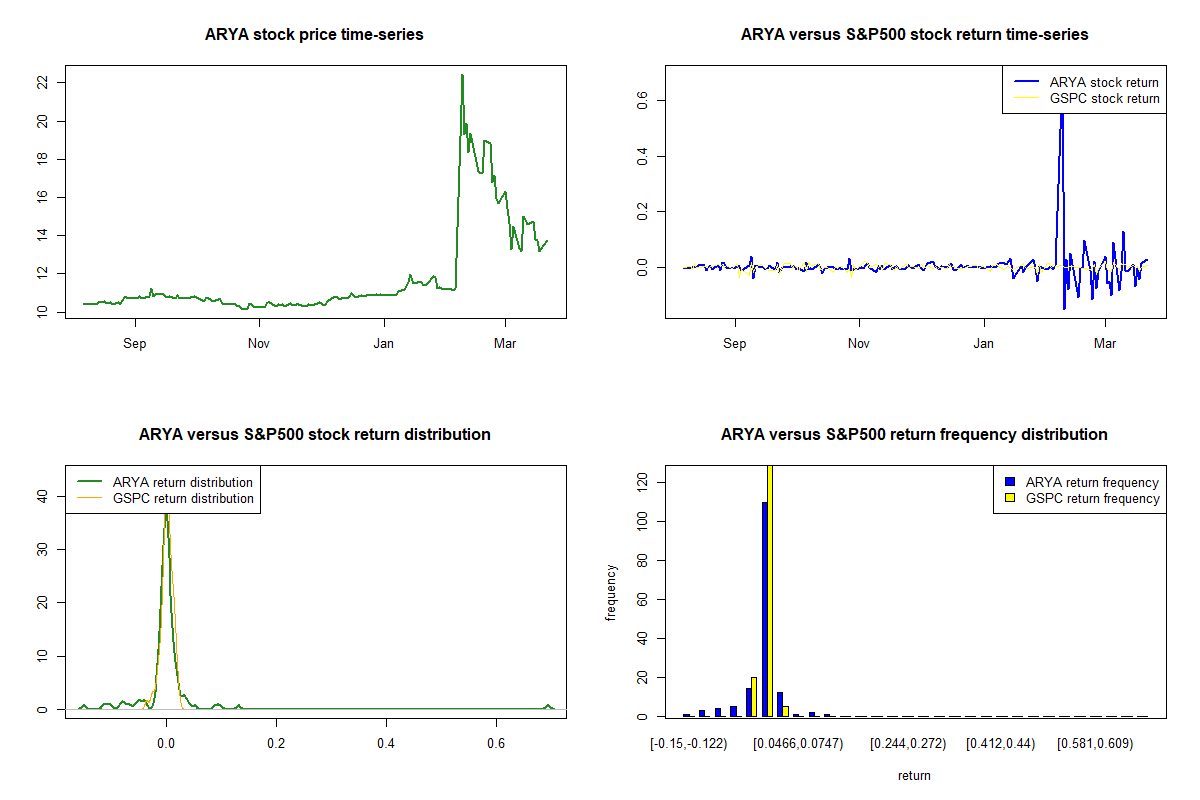The image size is (1200, 800).
Task: Click the ARYA stock price time-series title
Action: pos(314,35)
